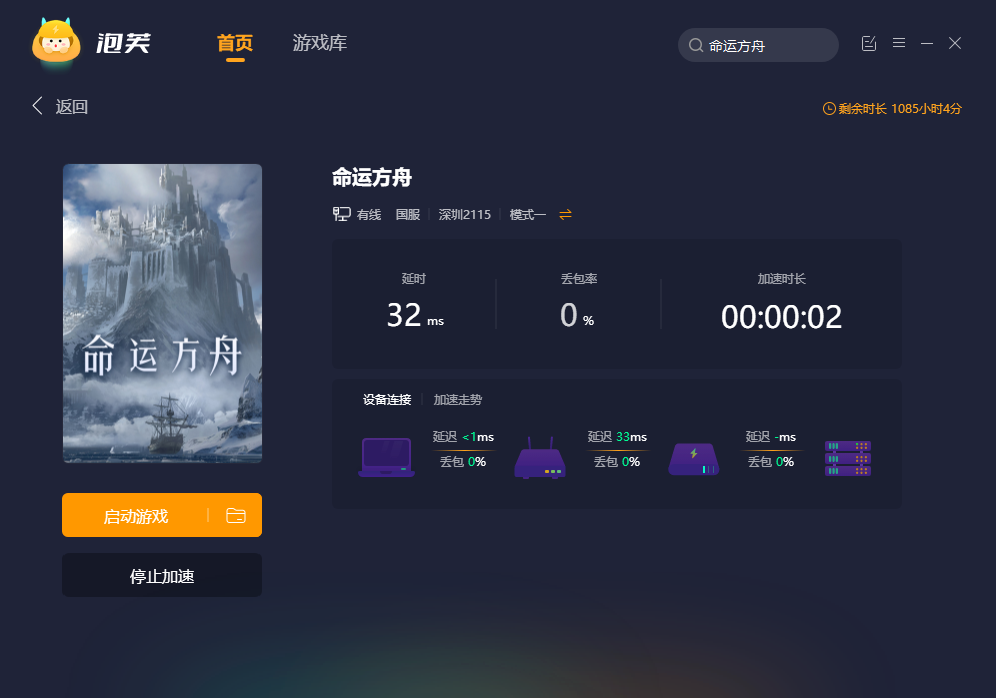This screenshot has width=996, height=698.
Task: Click 丢包 0% under the 33ms reading
Action: tap(617, 462)
